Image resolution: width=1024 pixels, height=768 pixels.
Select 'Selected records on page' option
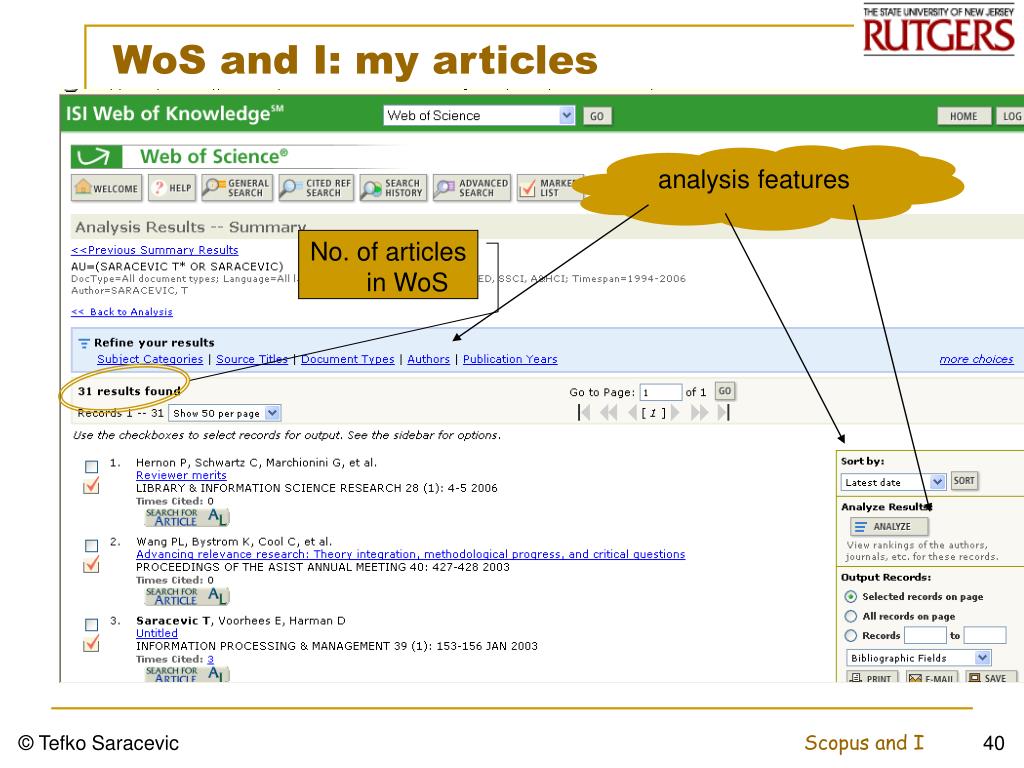(x=850, y=596)
